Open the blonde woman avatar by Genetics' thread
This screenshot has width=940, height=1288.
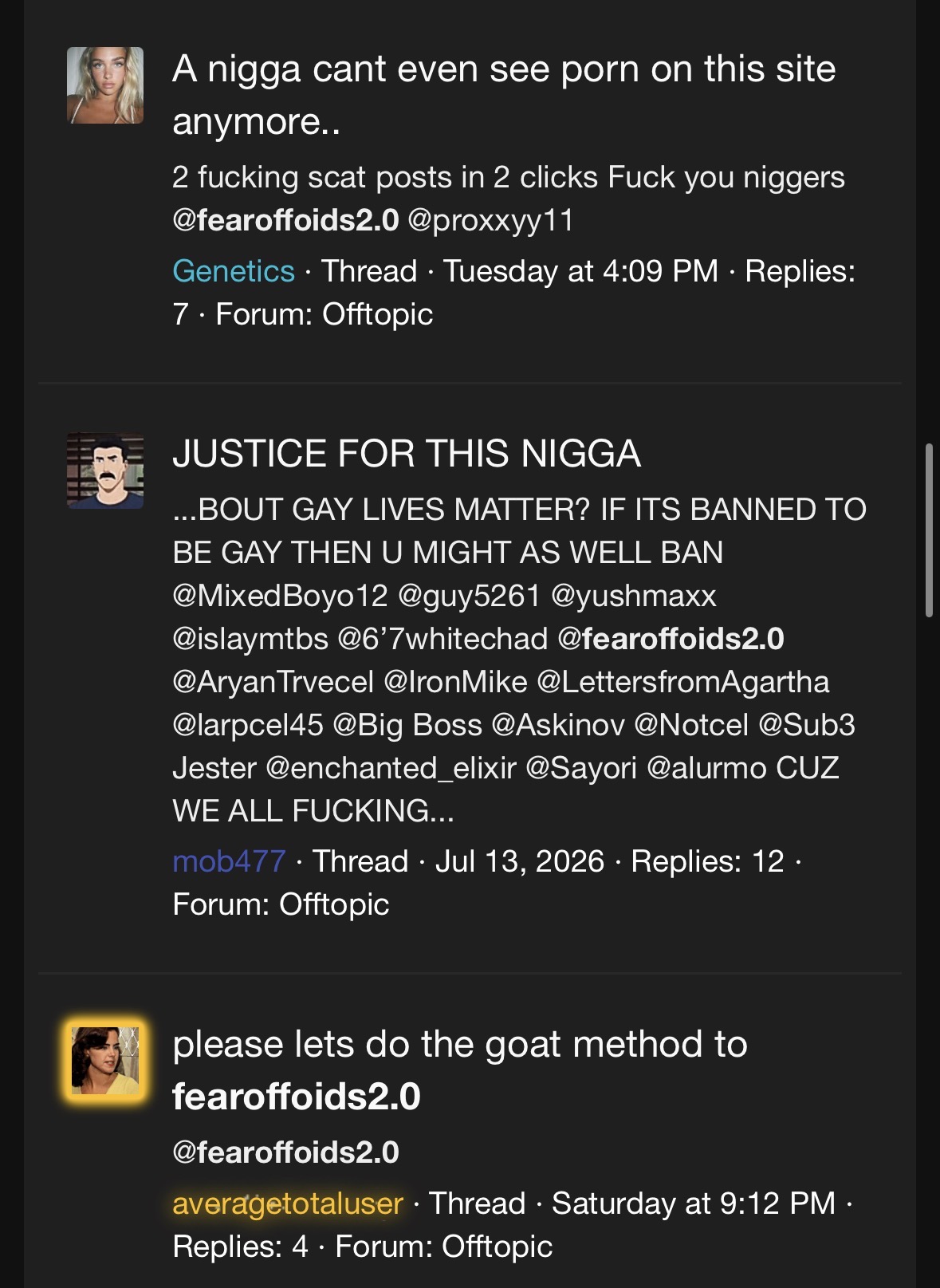105,85
